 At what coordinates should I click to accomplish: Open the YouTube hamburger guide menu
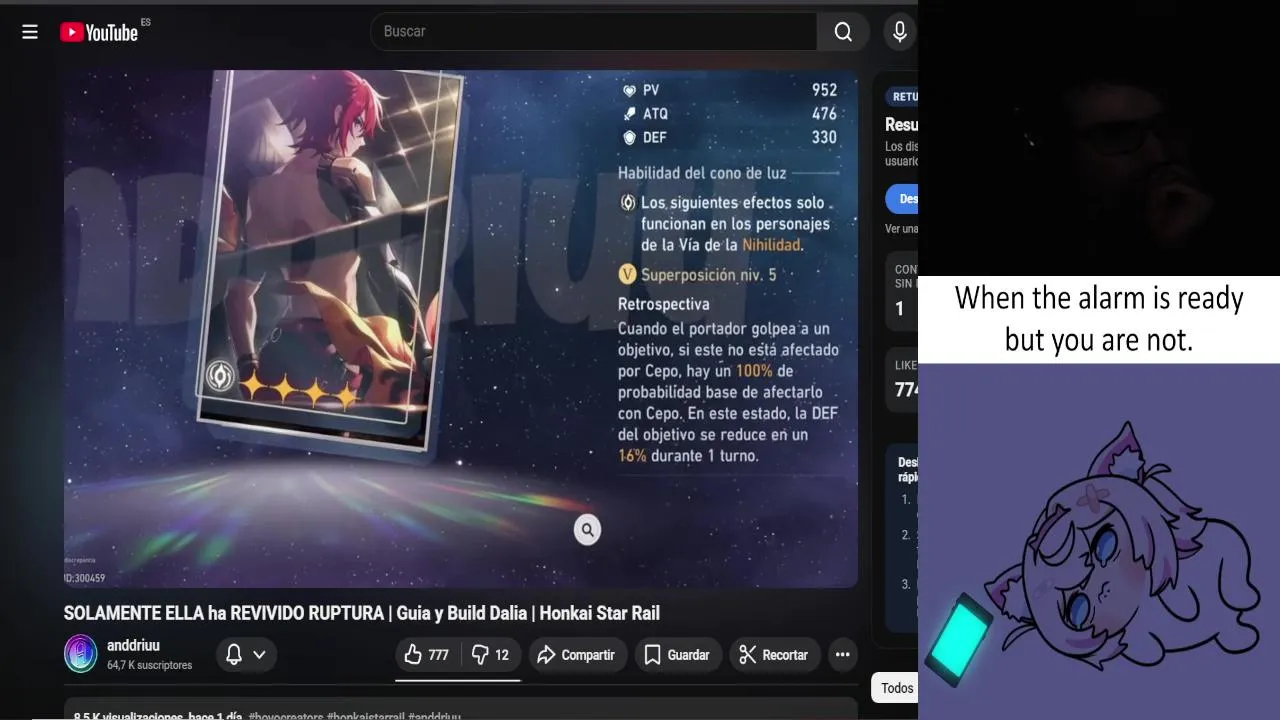(30, 32)
